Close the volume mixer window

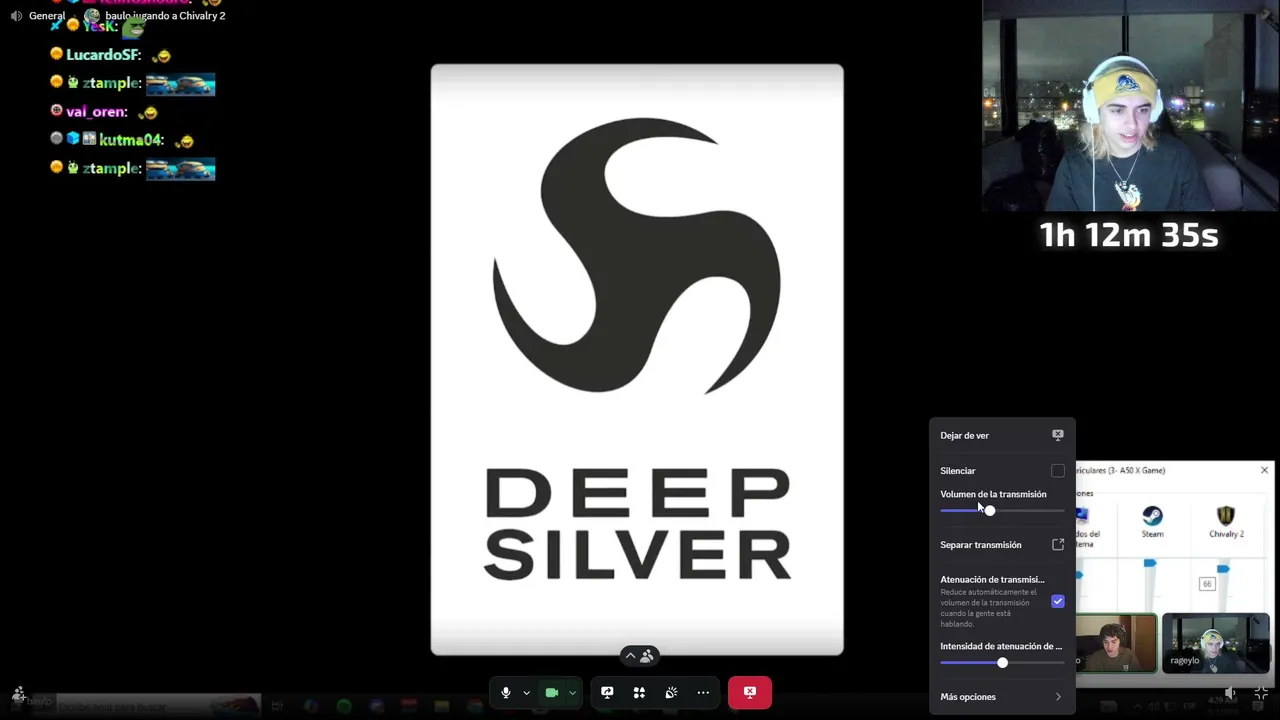click(x=1264, y=470)
